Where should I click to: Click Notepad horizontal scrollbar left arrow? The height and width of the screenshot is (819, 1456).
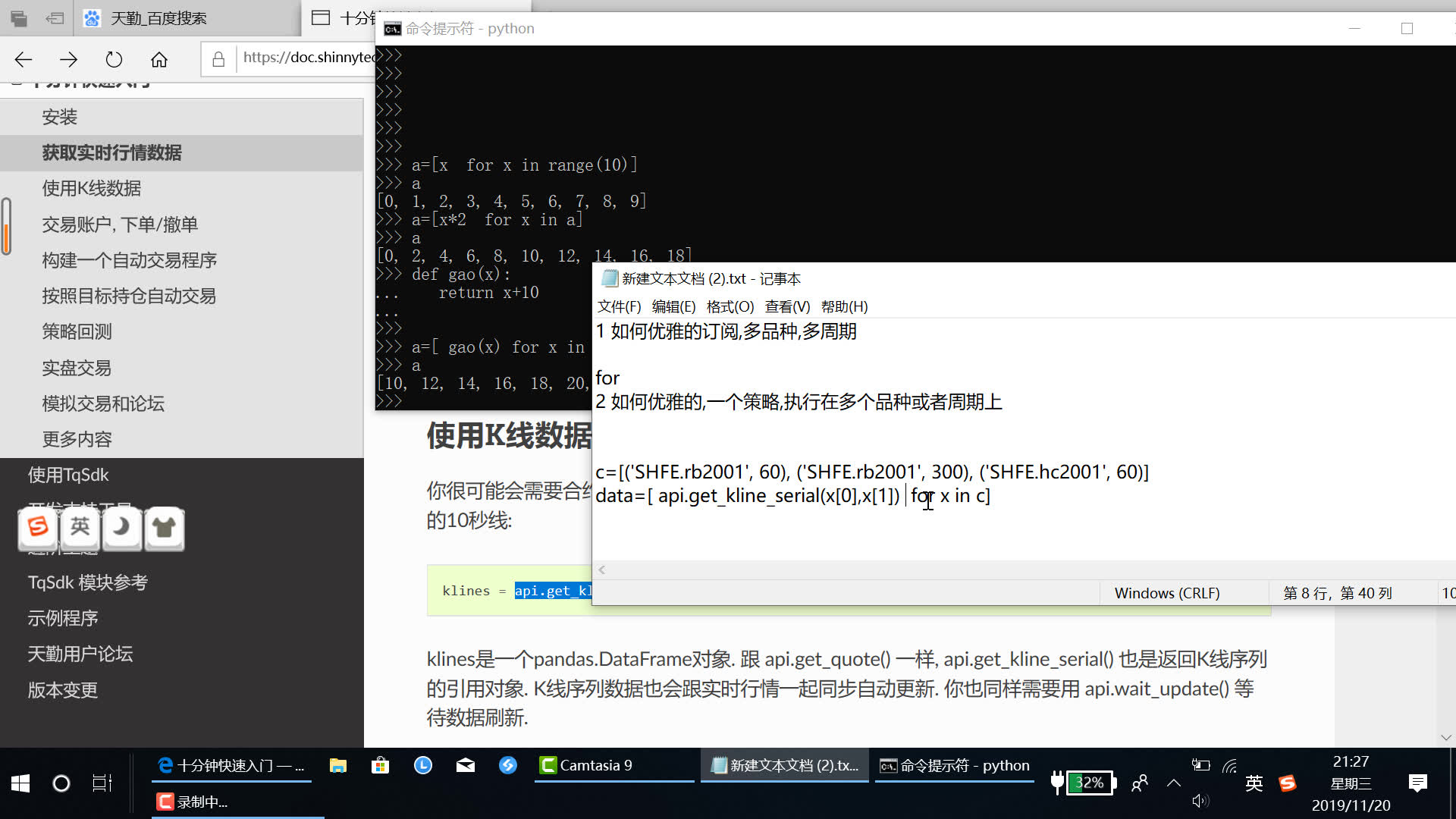click(x=602, y=570)
